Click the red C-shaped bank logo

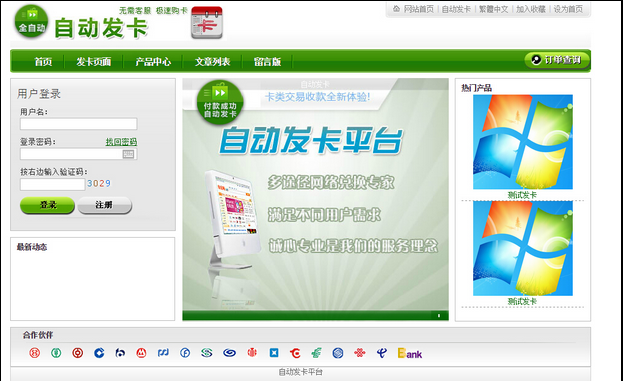(x=295, y=353)
